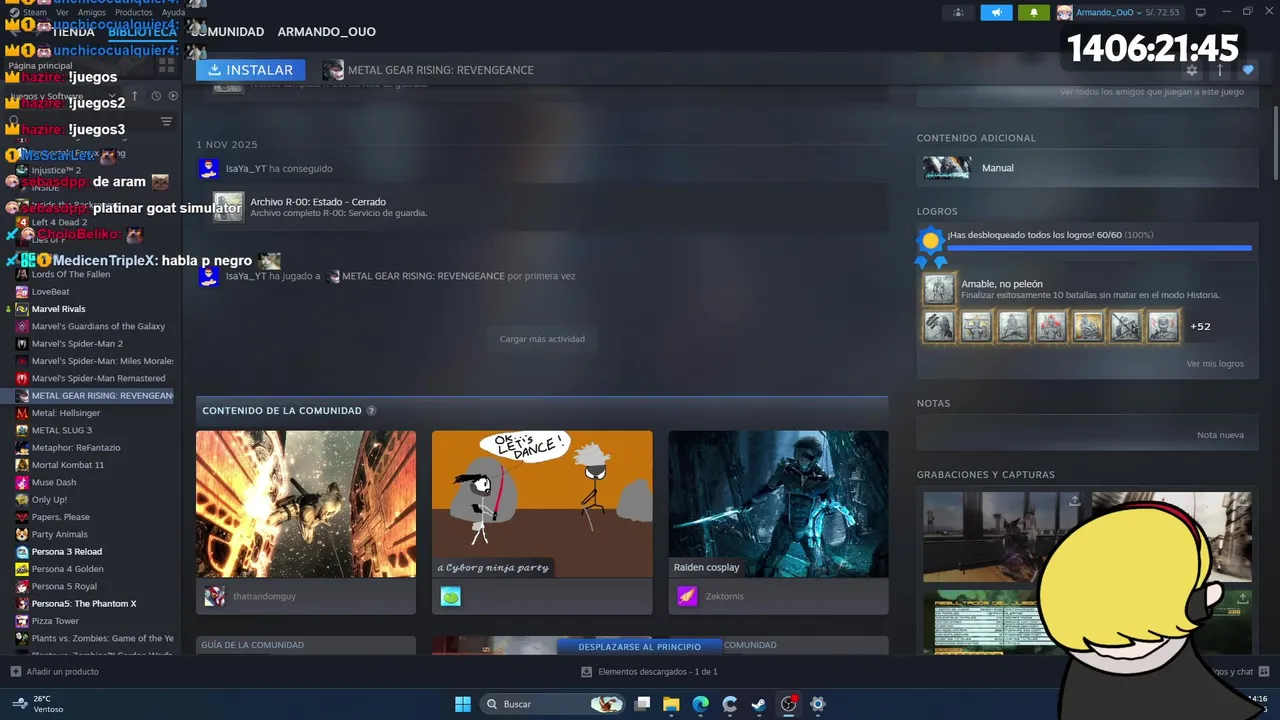Click IsaYa_YT avatar in achievement activity
The height and width of the screenshot is (720, 1280).
click(x=209, y=169)
